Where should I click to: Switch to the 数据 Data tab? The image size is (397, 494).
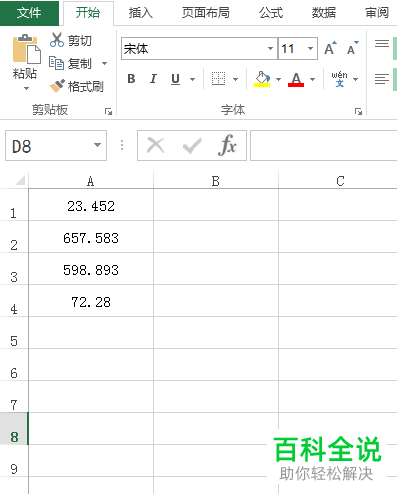pos(324,13)
